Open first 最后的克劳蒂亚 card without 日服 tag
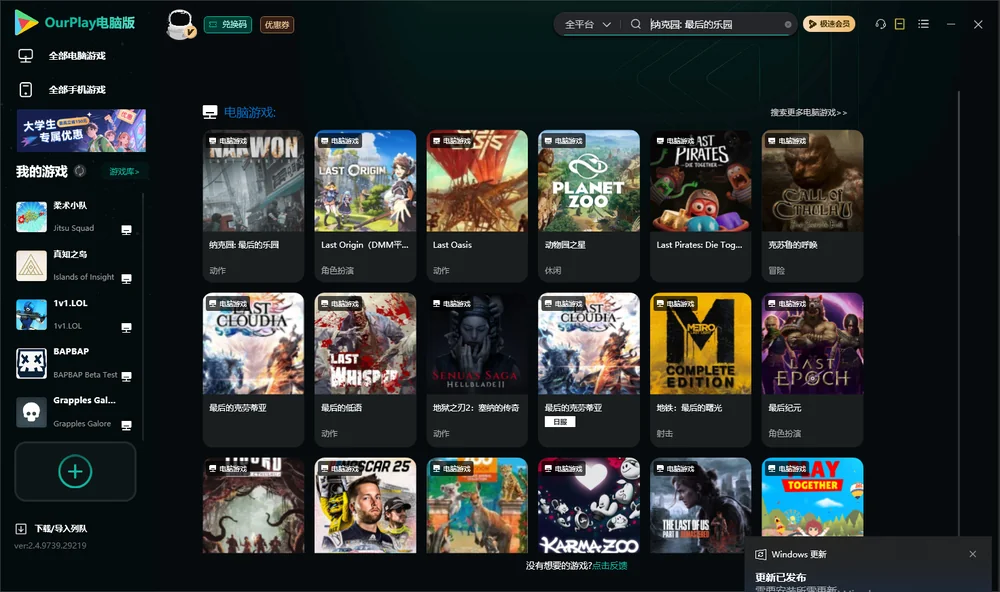 253,369
